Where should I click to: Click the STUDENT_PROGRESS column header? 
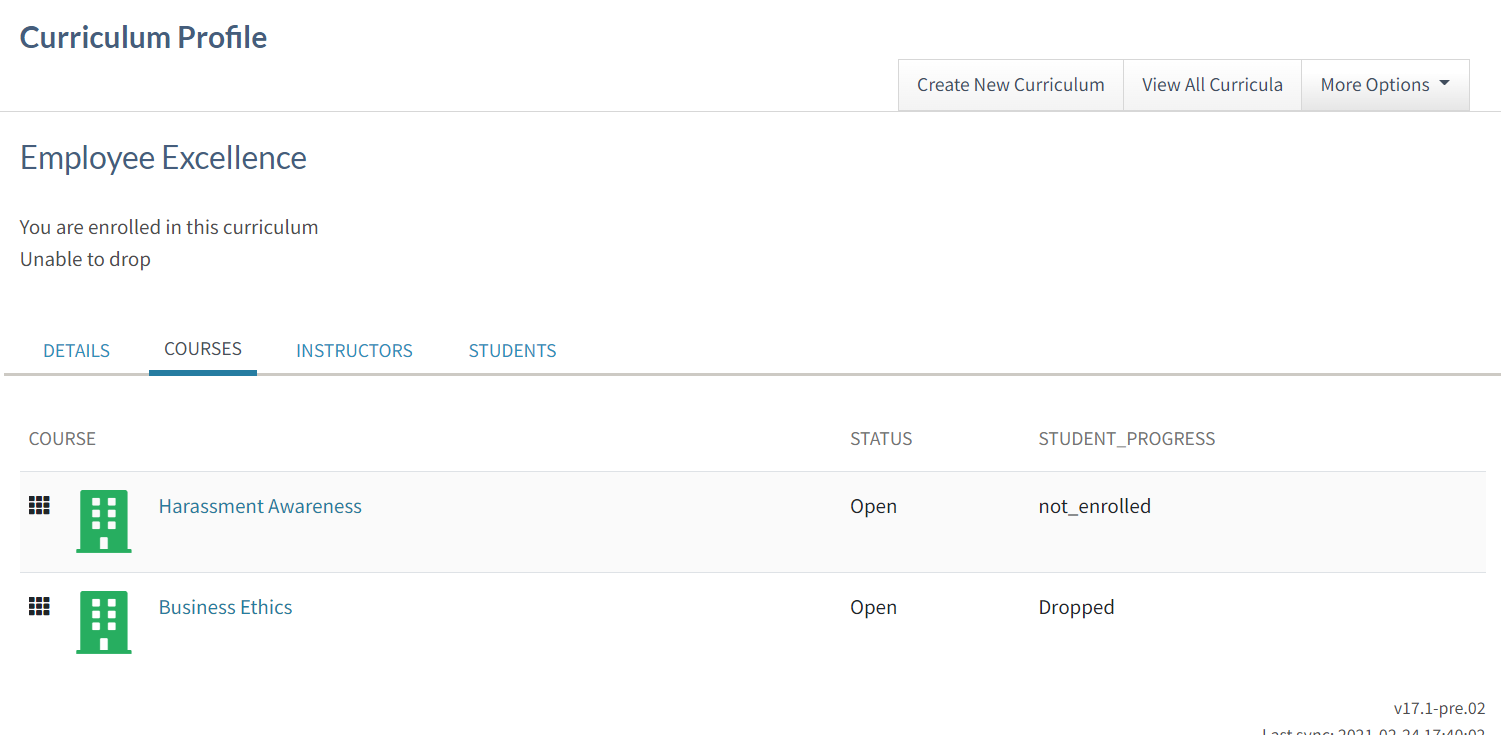click(1126, 439)
